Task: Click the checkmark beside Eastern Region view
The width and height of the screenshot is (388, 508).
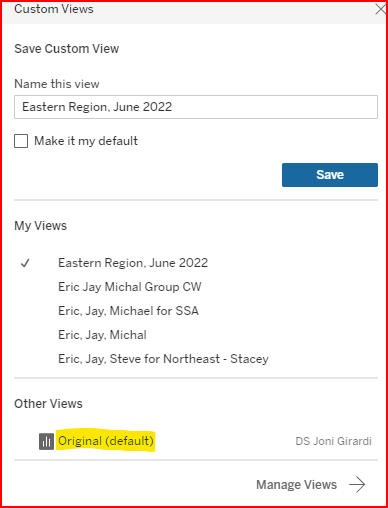Action: 25,263
